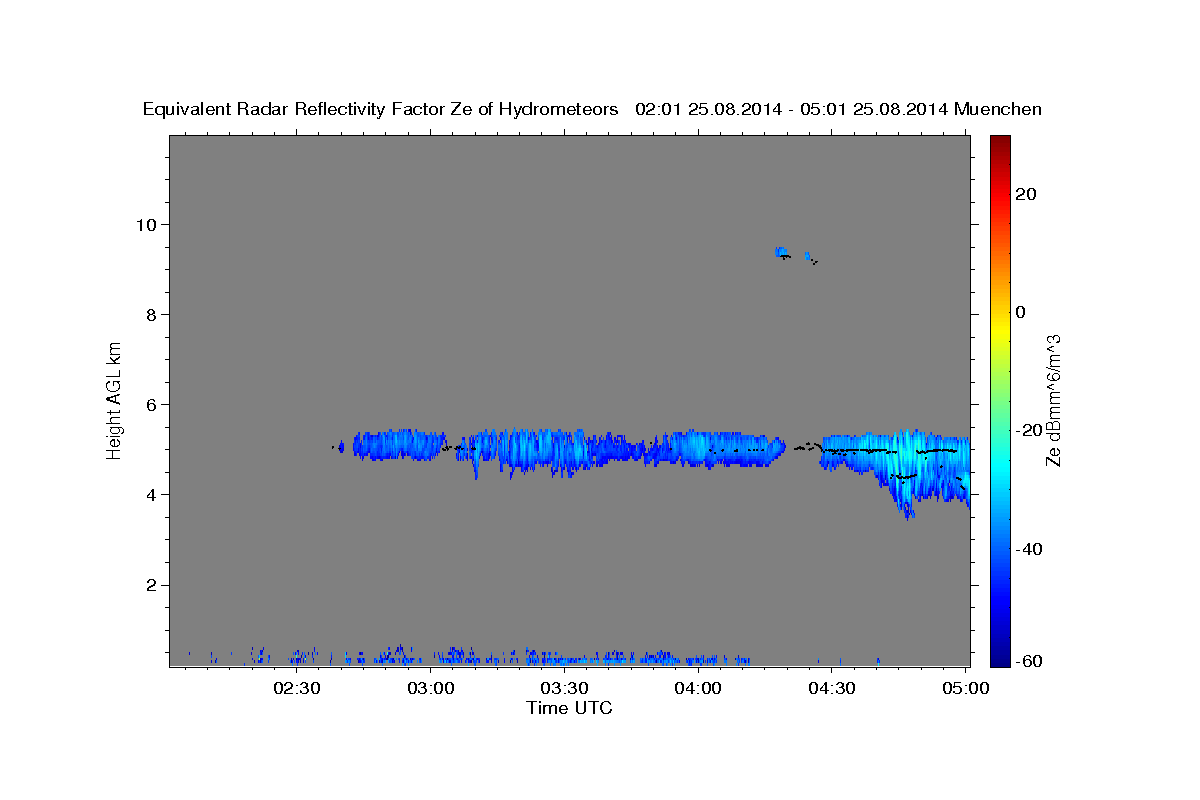Click the 02:30 time tick label
This screenshot has width=1200, height=800.
point(297,688)
